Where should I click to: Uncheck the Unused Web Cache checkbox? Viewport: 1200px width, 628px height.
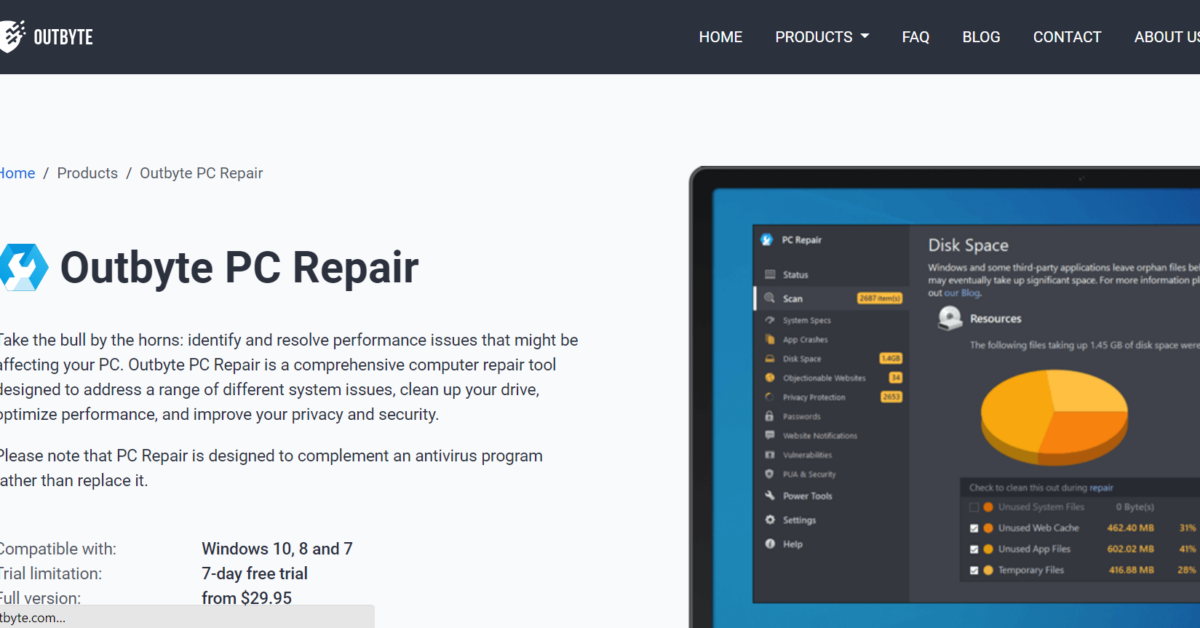pos(974,528)
